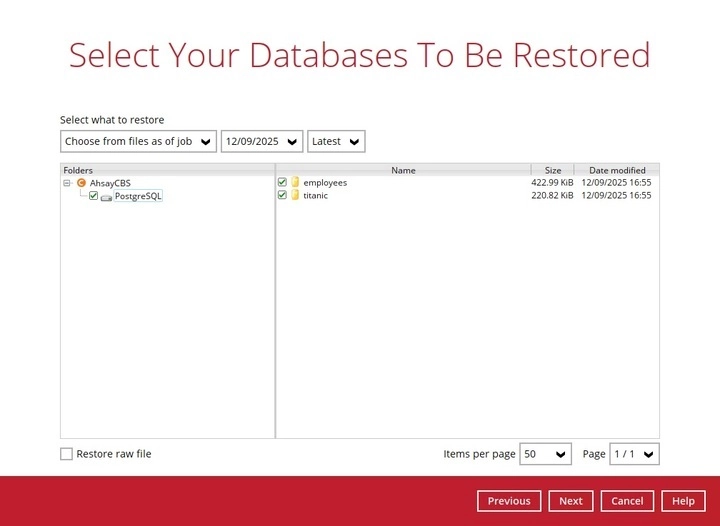Open the 12/09/2025 date dropdown

(x=262, y=141)
